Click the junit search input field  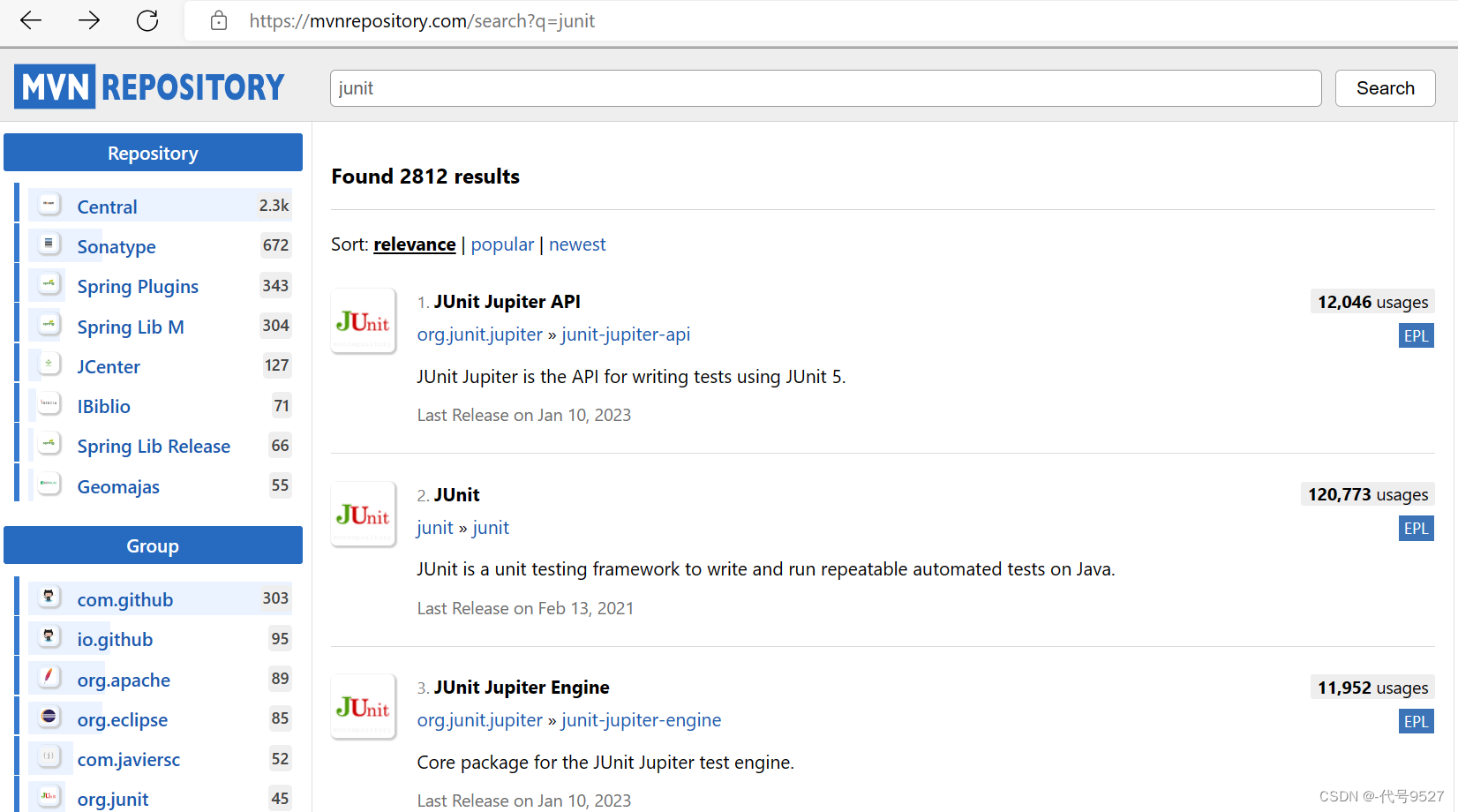pos(825,88)
